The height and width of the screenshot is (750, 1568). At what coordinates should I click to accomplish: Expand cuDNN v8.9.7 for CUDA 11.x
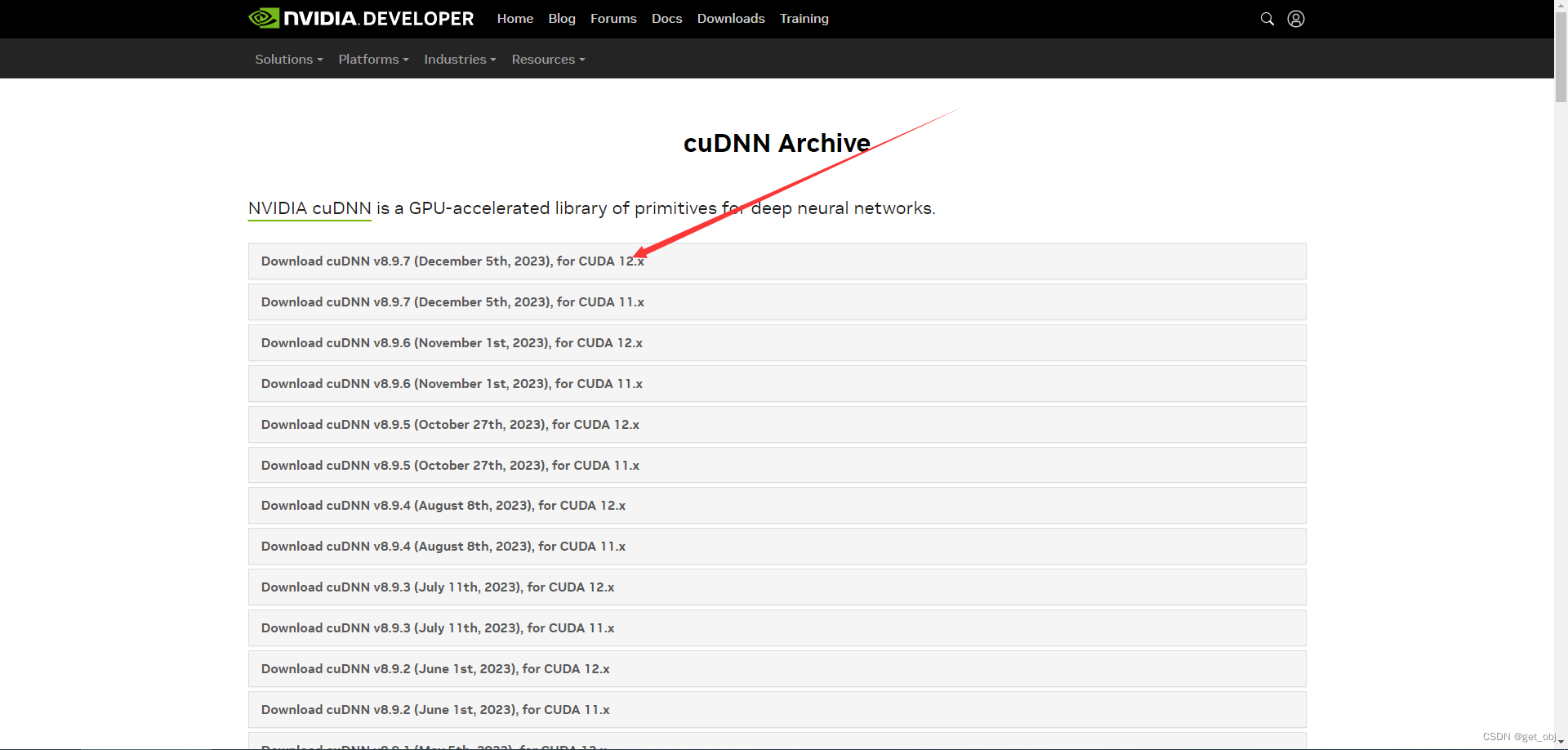[777, 302]
